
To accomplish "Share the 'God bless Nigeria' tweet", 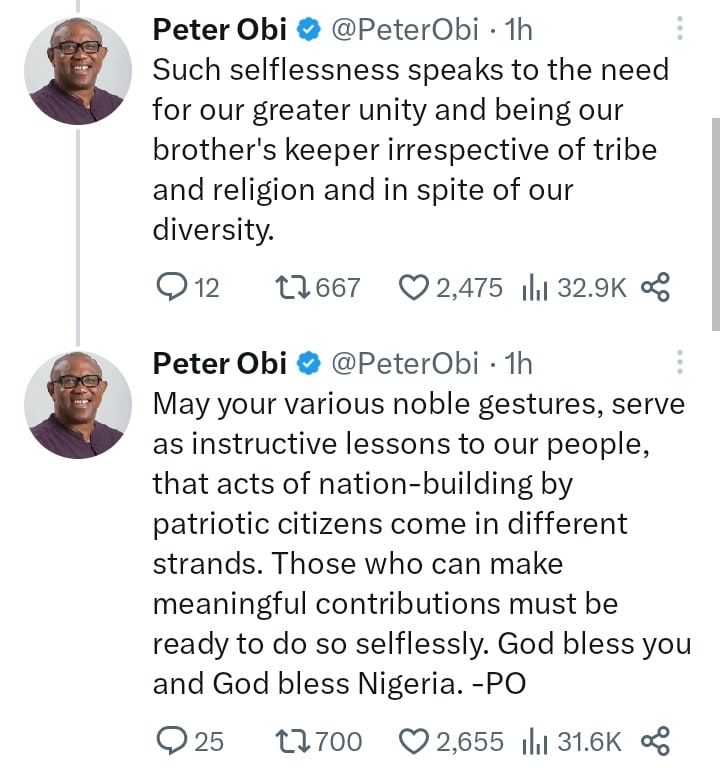I will point(654,741).
